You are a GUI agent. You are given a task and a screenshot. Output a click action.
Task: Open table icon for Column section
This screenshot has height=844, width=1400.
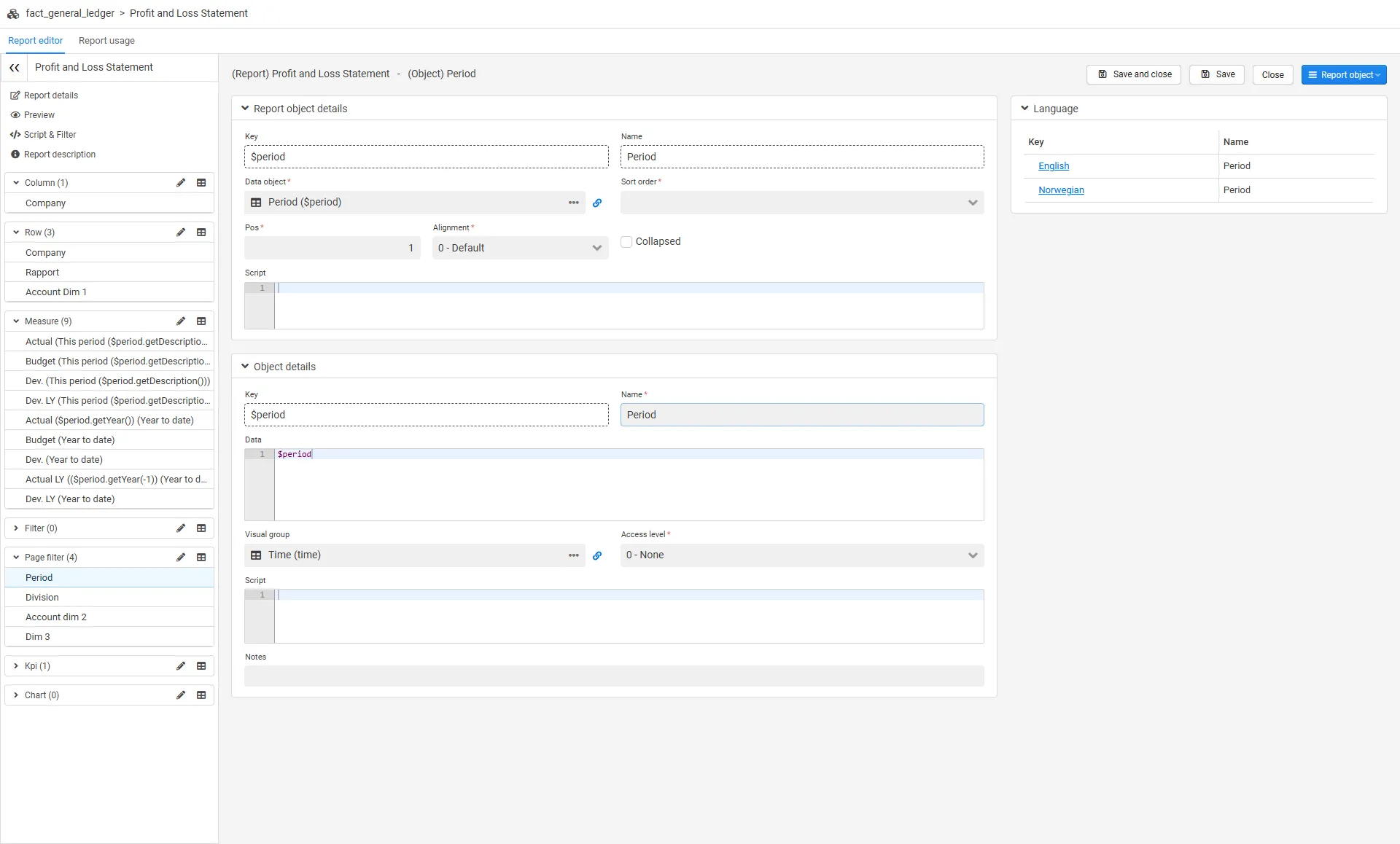201,183
